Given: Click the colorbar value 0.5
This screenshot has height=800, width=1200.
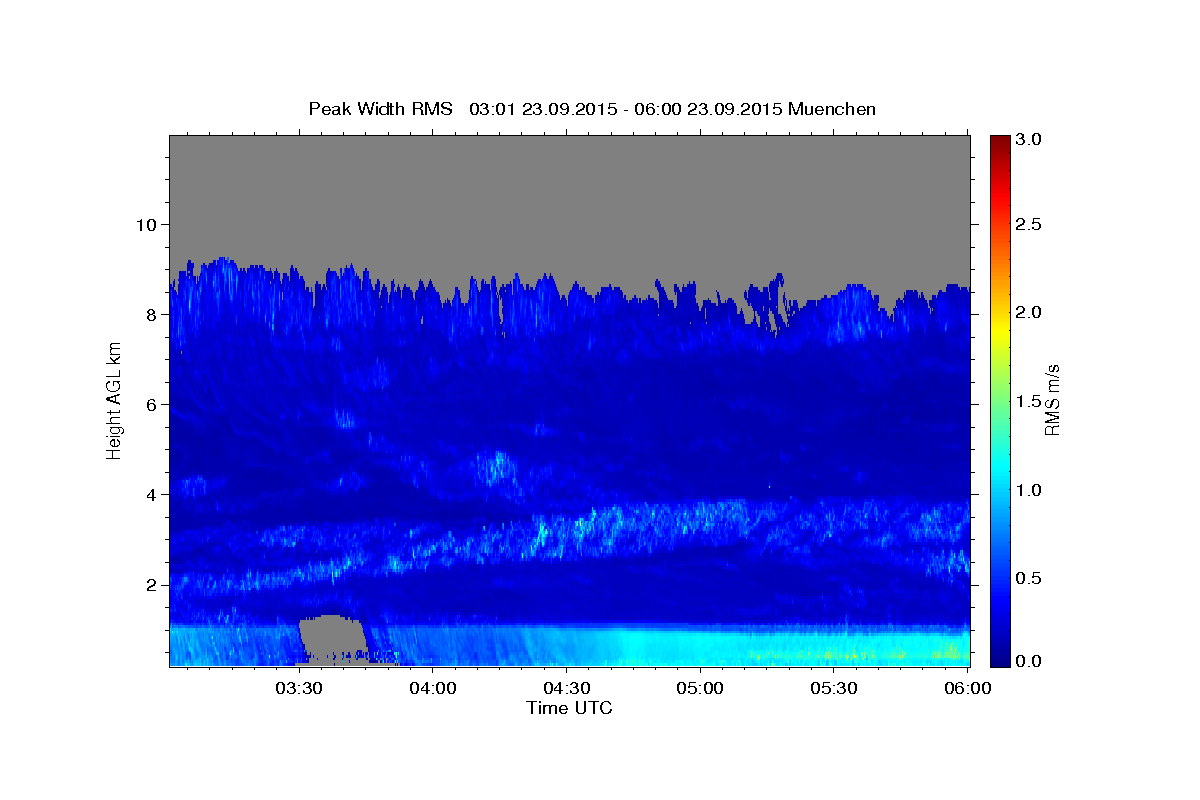Looking at the screenshot, I should (1029, 578).
